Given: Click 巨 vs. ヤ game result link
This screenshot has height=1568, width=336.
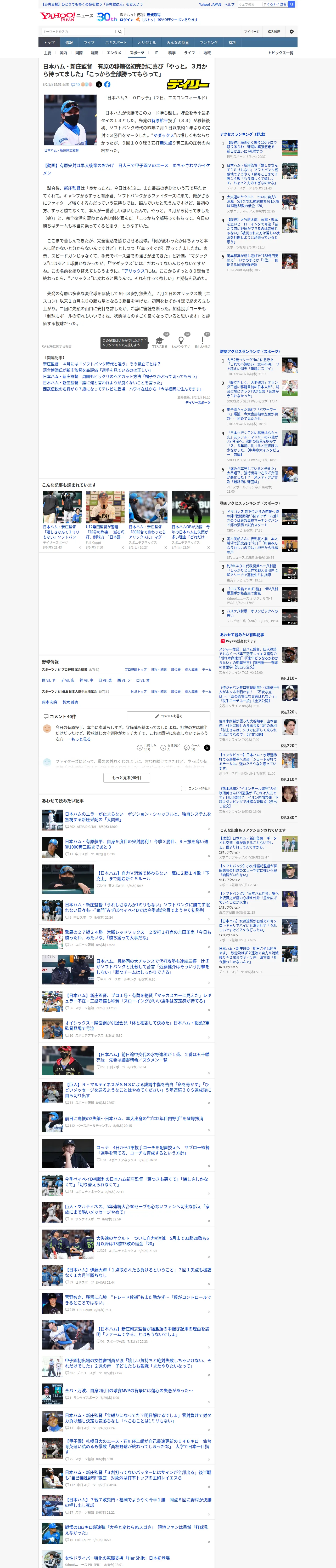Looking at the screenshot, I should coord(49,681).
